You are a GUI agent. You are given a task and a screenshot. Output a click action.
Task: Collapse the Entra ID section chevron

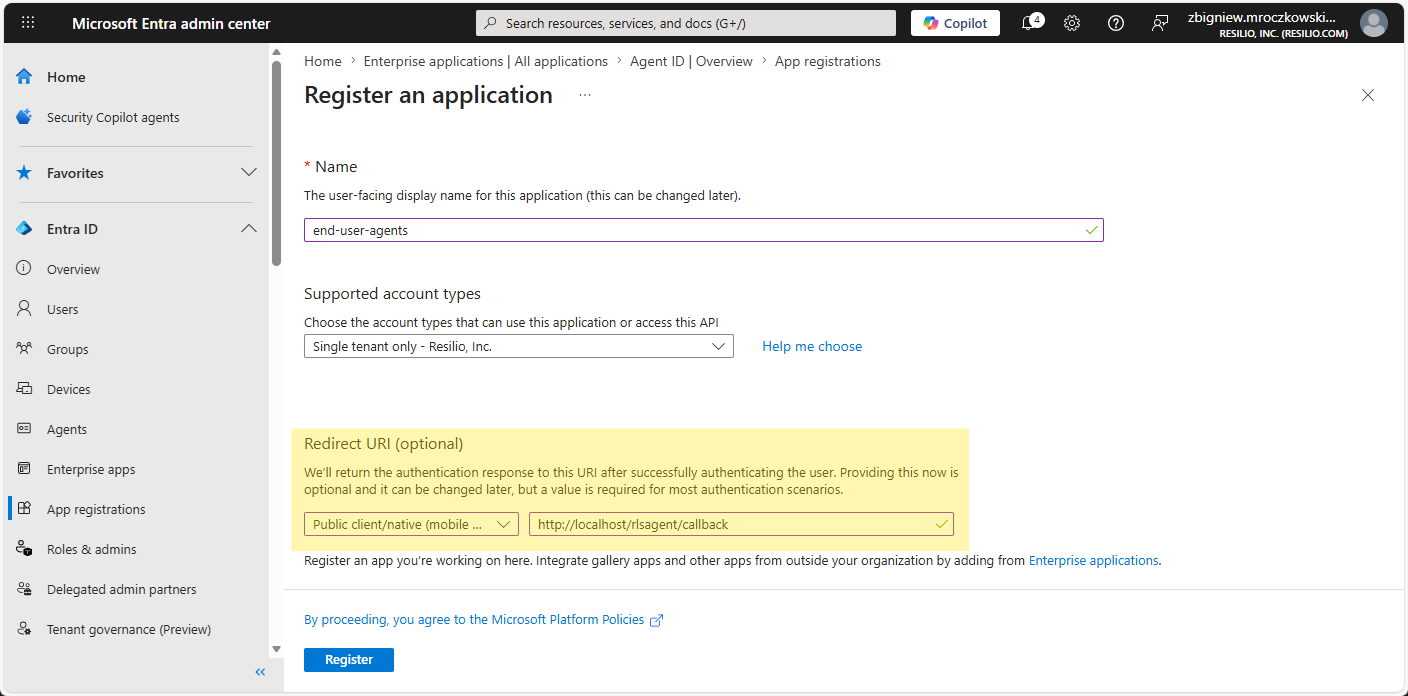(249, 229)
